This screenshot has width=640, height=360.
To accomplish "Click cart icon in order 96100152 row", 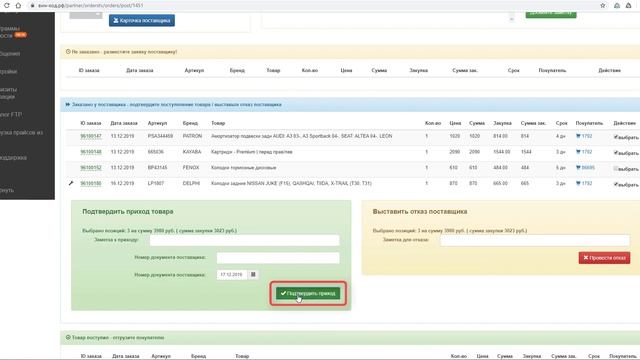I will coord(578,167).
